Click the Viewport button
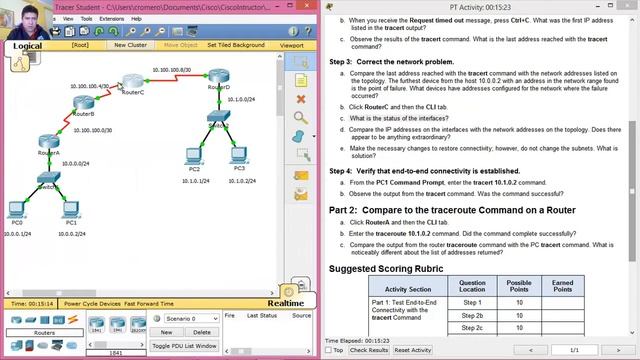 (x=291, y=45)
